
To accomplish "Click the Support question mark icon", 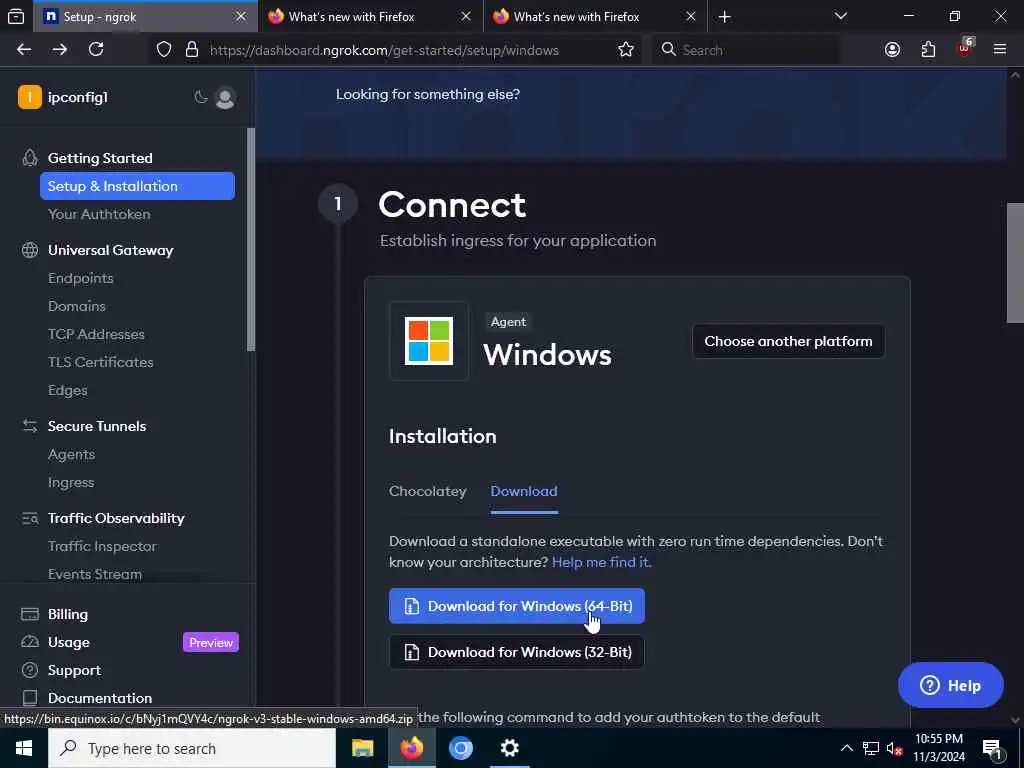I will click(x=30, y=670).
